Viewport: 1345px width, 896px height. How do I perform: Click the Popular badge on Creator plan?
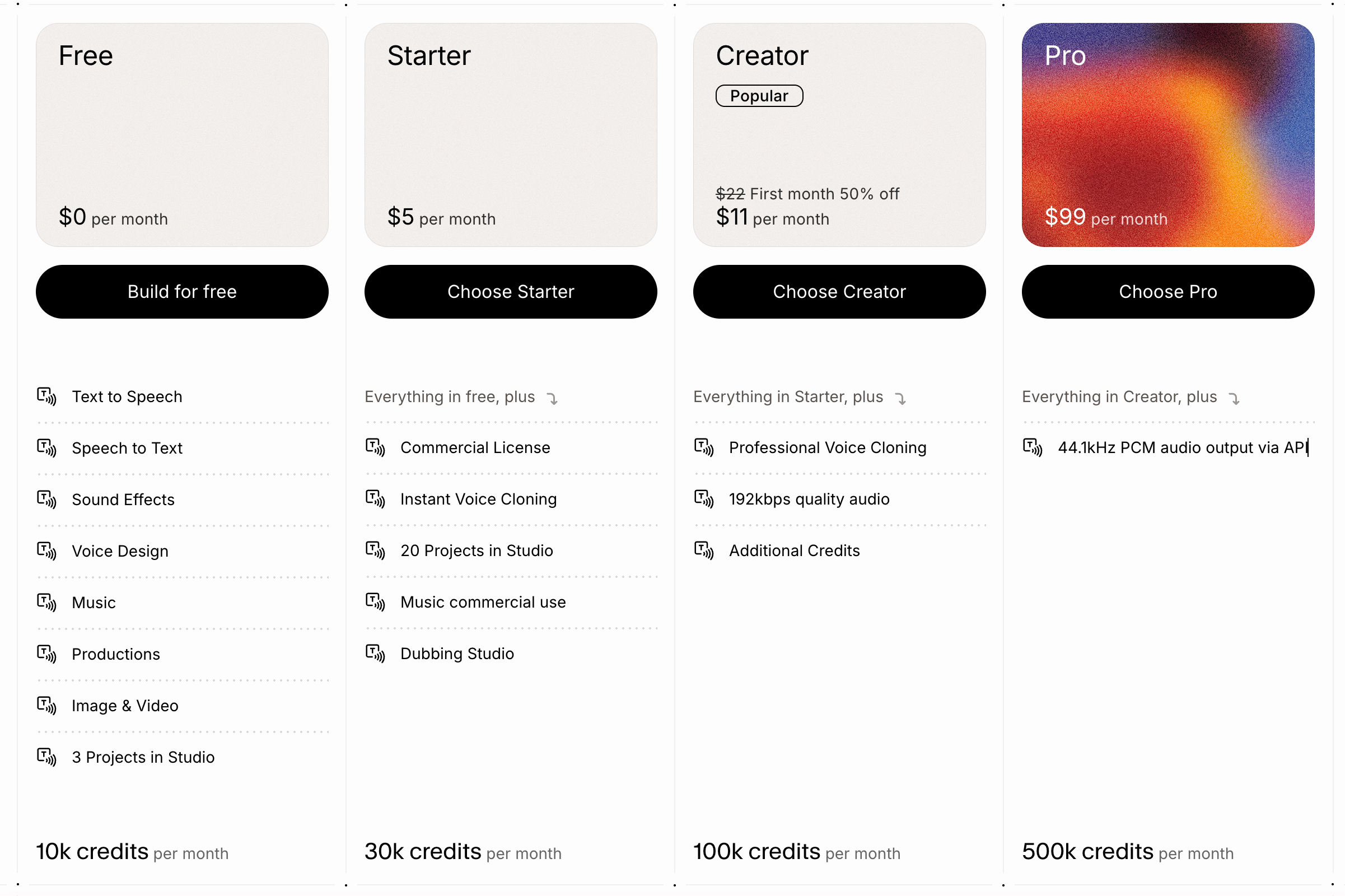pos(759,95)
